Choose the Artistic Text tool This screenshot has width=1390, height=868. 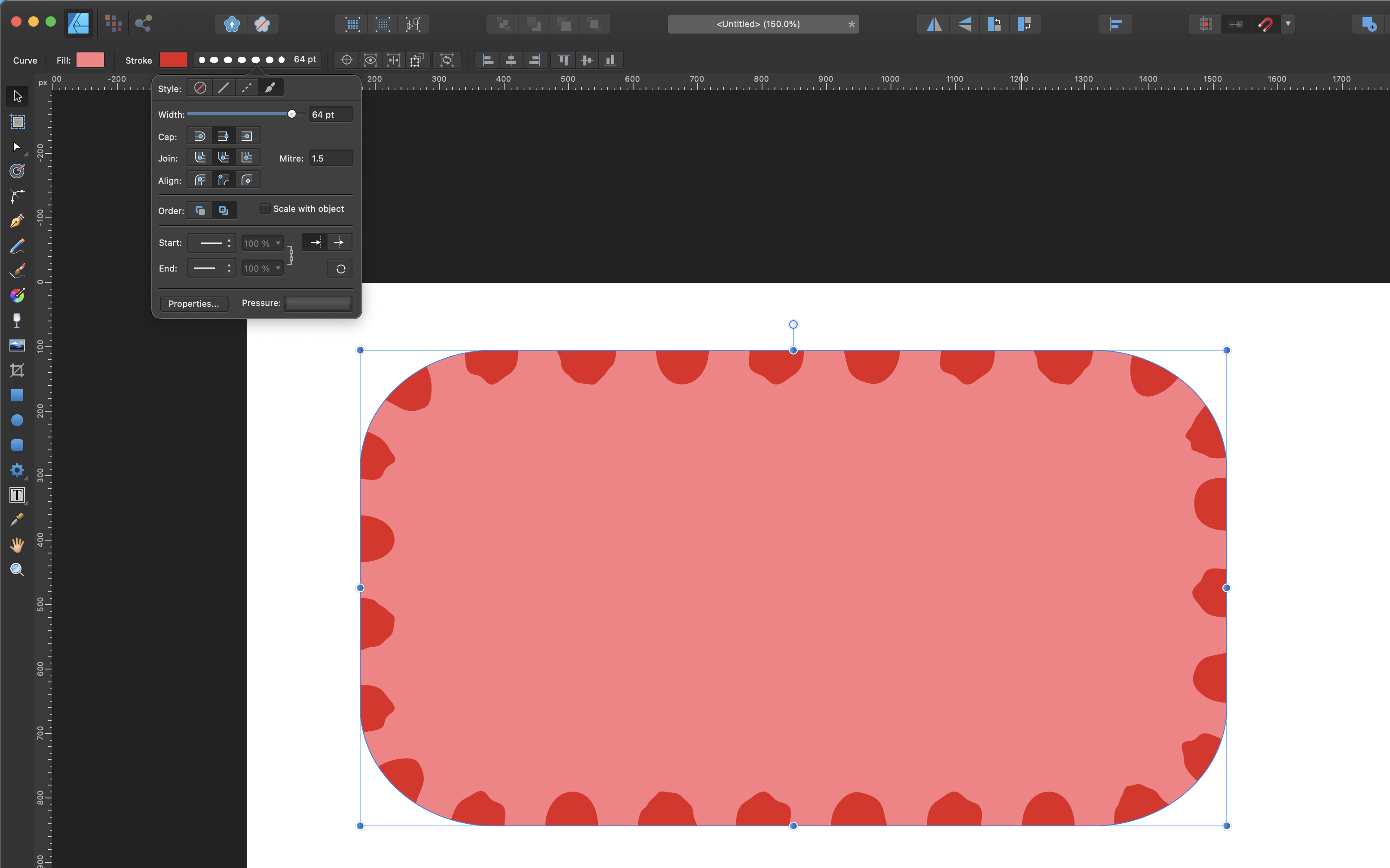(x=17, y=495)
